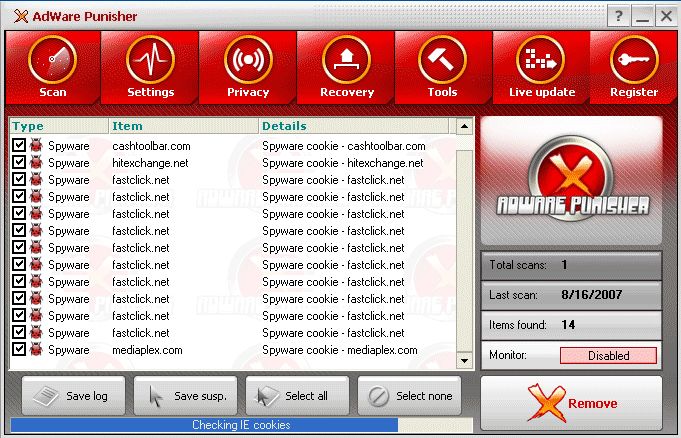Toggle the Monitor Disabled status field

coord(608,356)
